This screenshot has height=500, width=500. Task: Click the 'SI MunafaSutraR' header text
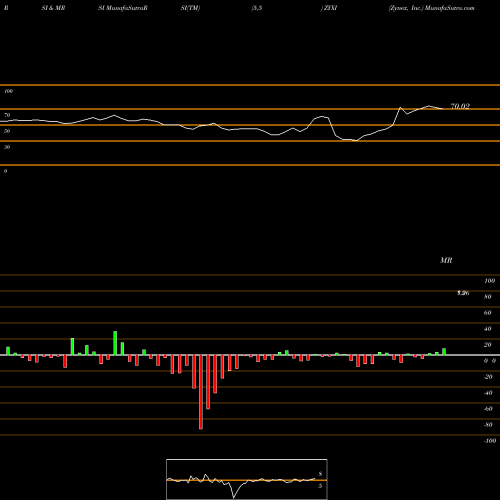click(x=123, y=8)
